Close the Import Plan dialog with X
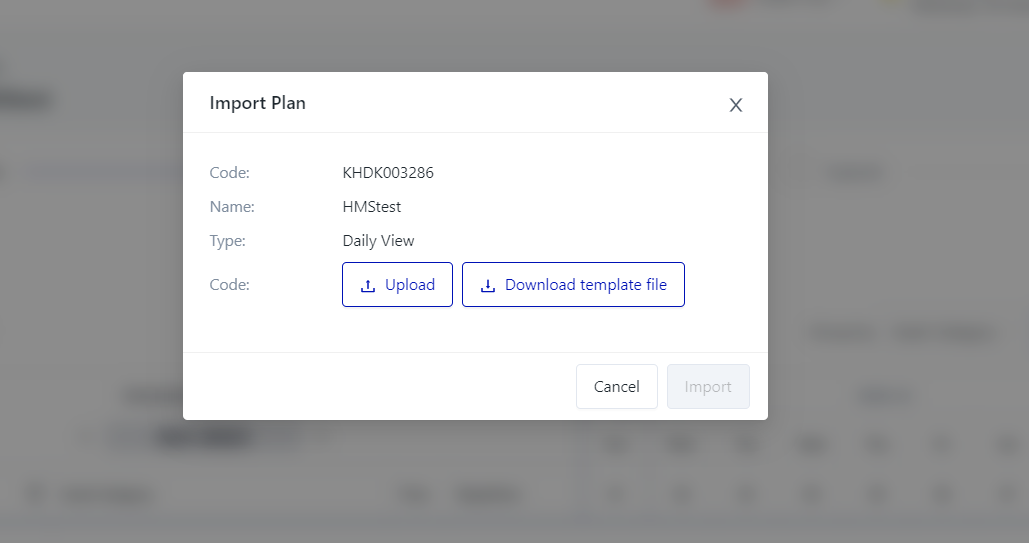Image resolution: width=1029 pixels, height=543 pixels. click(736, 105)
